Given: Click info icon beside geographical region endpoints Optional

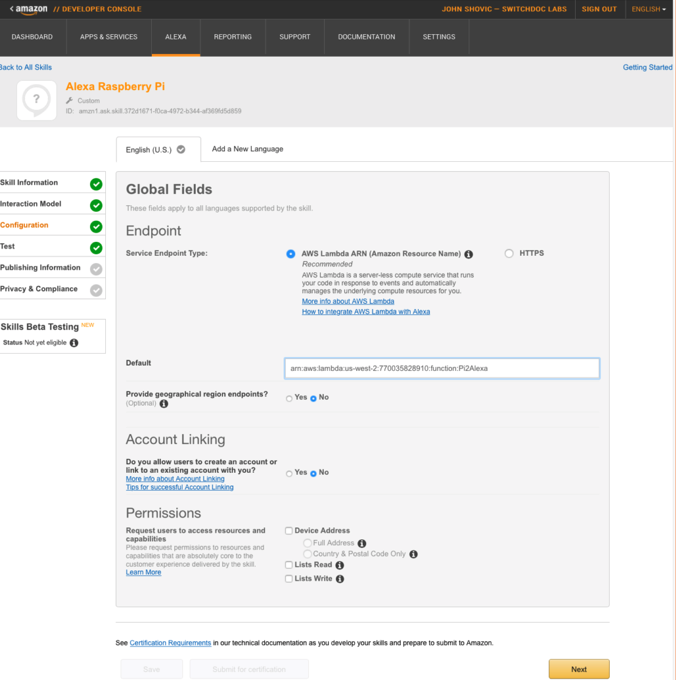Looking at the screenshot, I should [164, 404].
